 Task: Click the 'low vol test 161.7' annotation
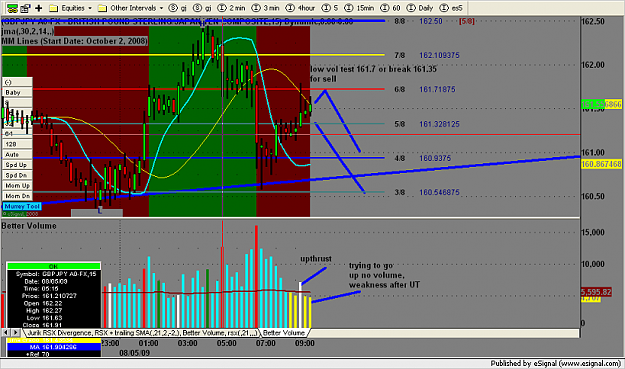(x=373, y=74)
